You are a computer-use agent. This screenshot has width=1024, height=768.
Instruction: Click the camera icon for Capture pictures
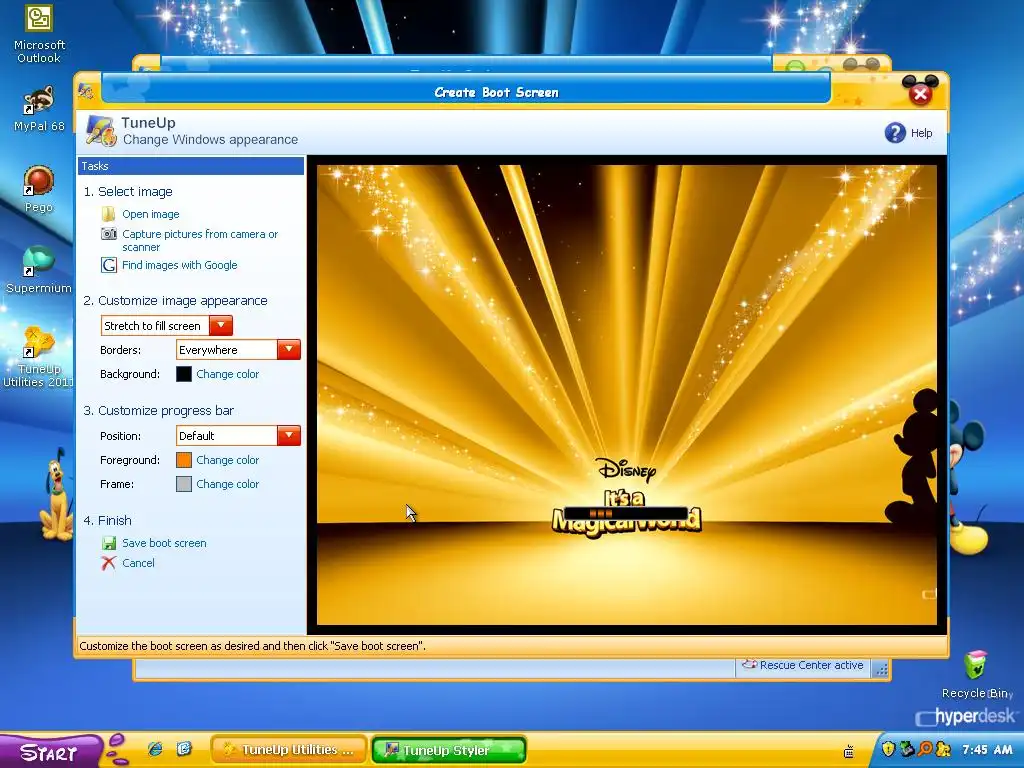click(108, 234)
